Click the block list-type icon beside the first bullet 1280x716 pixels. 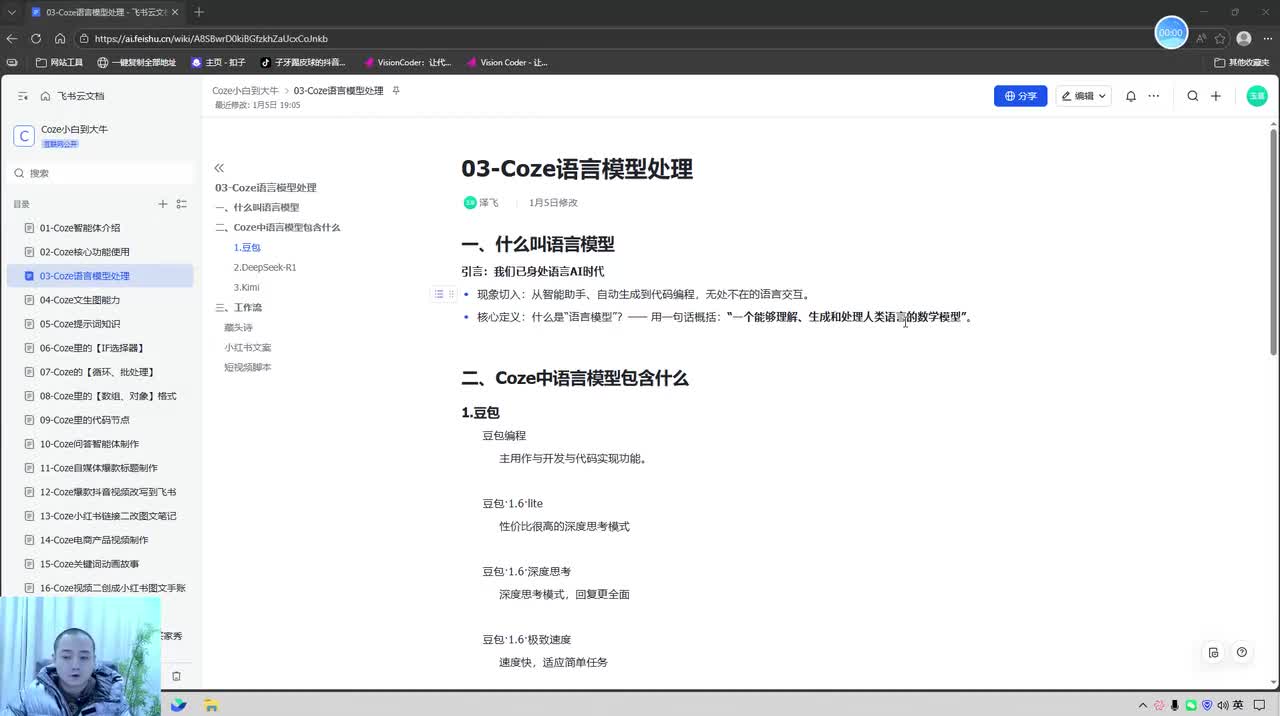438,294
